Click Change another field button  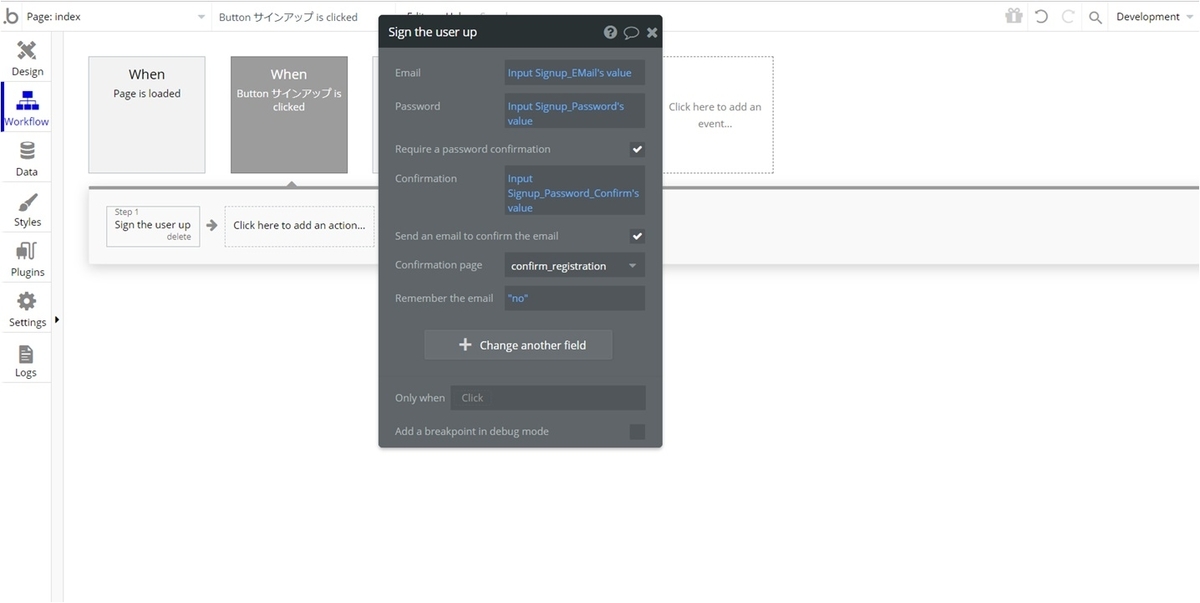[519, 345]
